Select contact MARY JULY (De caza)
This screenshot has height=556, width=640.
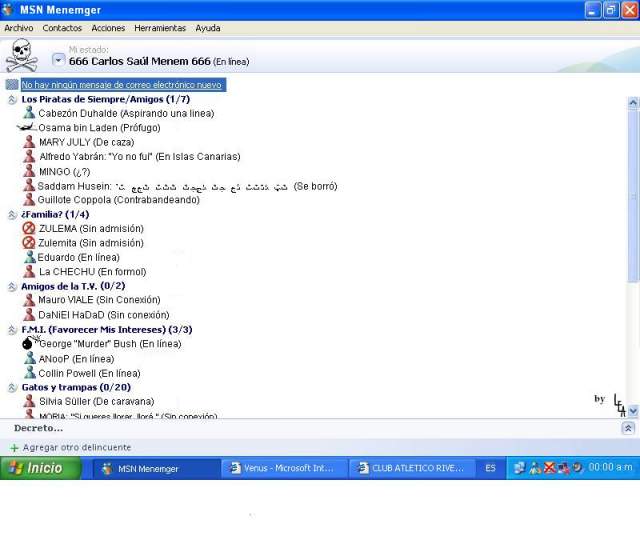click(x=87, y=142)
